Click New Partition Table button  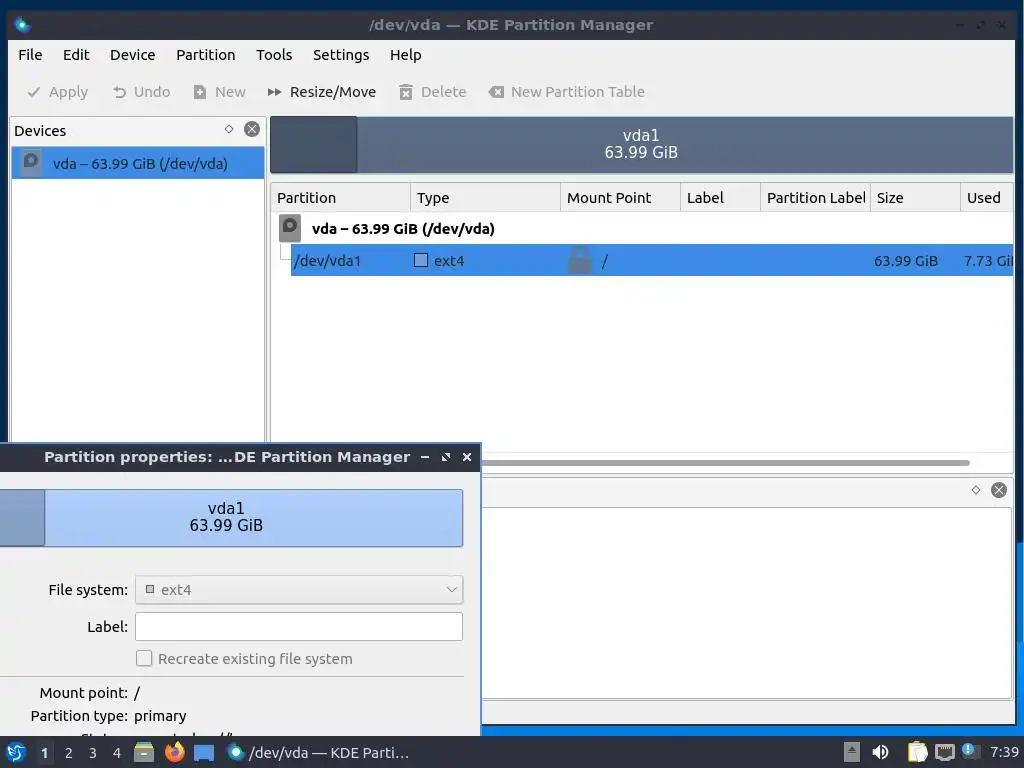pos(567,92)
